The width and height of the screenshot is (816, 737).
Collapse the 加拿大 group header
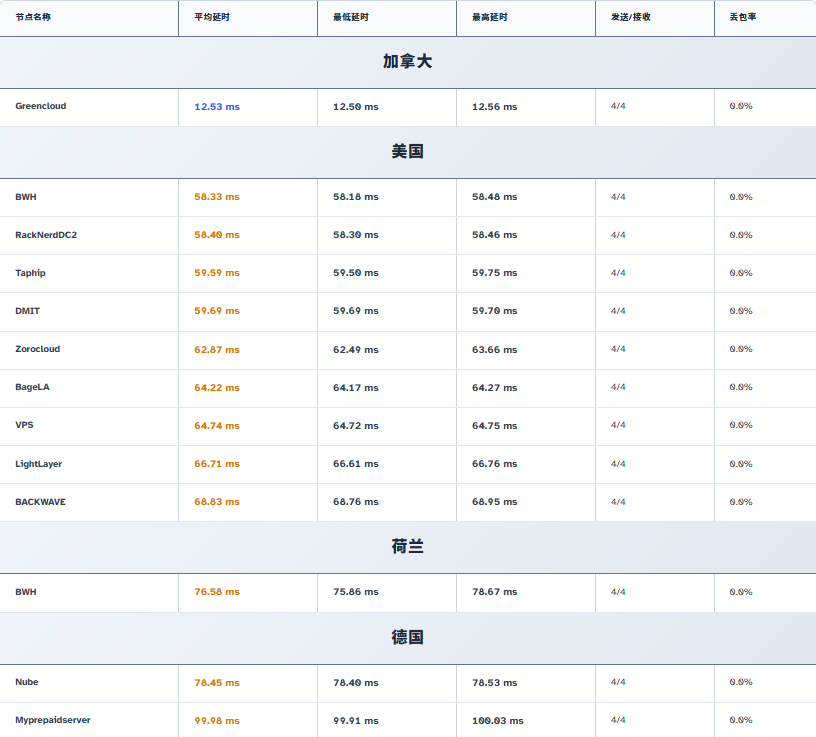point(407,62)
